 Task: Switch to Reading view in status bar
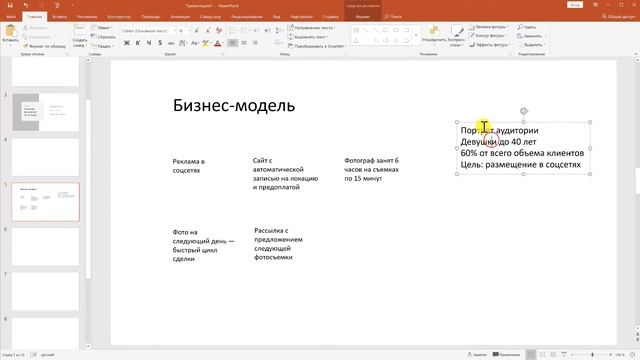click(x=553, y=355)
